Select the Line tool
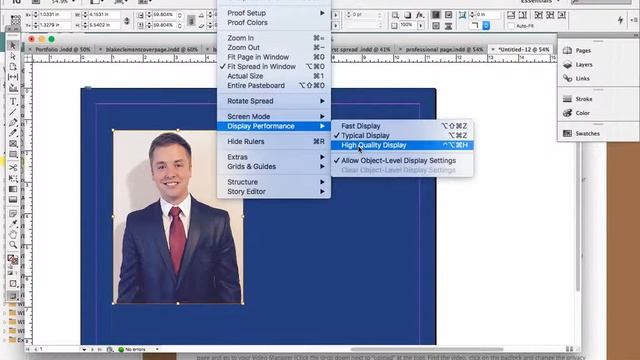640x360 pixels. pyautogui.click(x=13, y=112)
